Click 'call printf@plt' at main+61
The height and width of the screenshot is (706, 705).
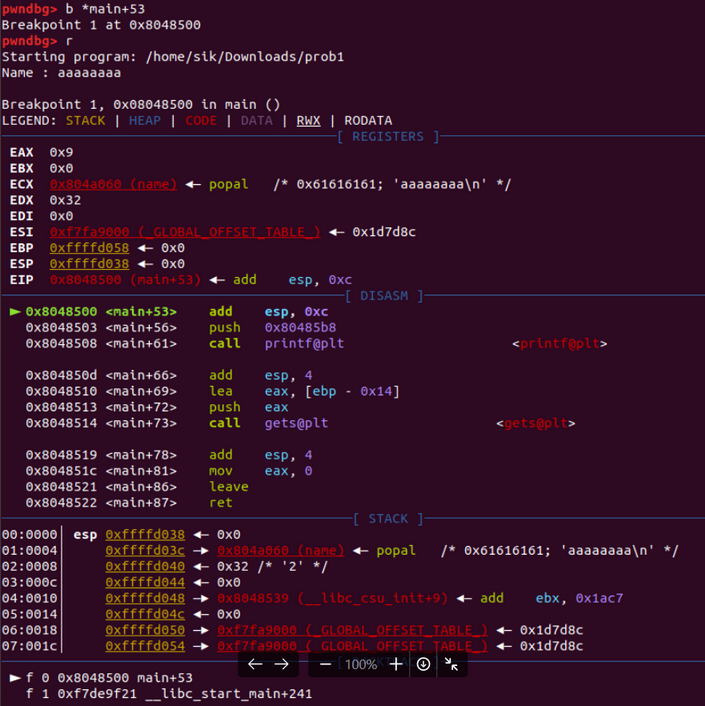tap(276, 344)
